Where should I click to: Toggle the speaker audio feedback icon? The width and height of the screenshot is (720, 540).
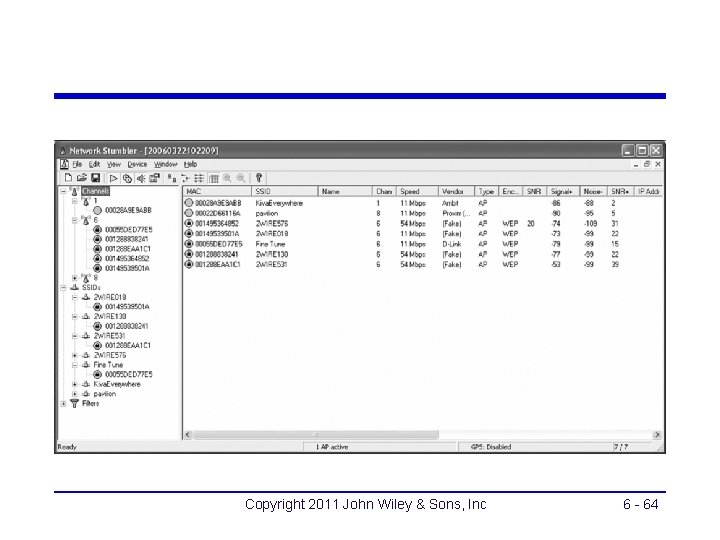141,178
